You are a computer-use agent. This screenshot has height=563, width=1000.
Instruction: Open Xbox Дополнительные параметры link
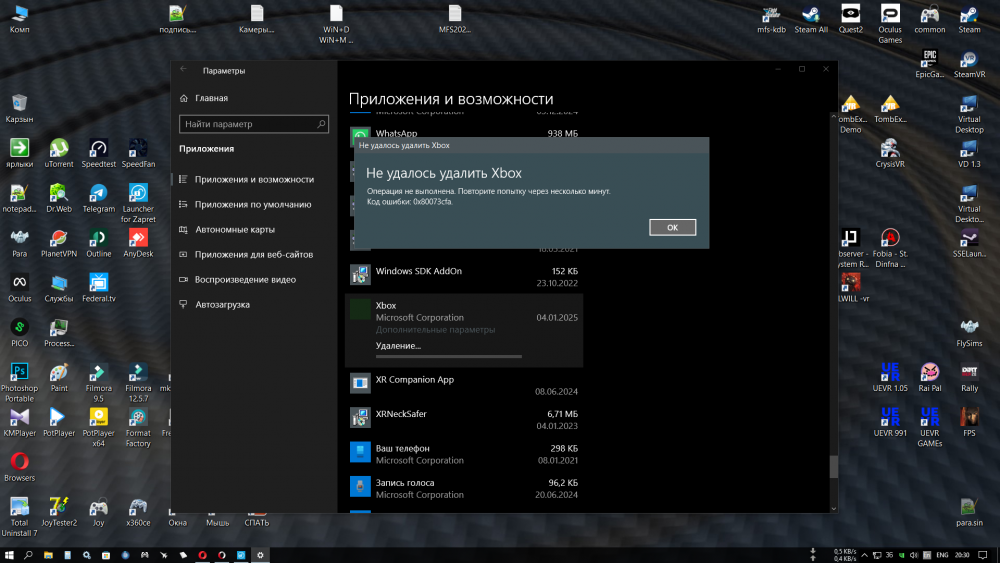(x=435, y=330)
